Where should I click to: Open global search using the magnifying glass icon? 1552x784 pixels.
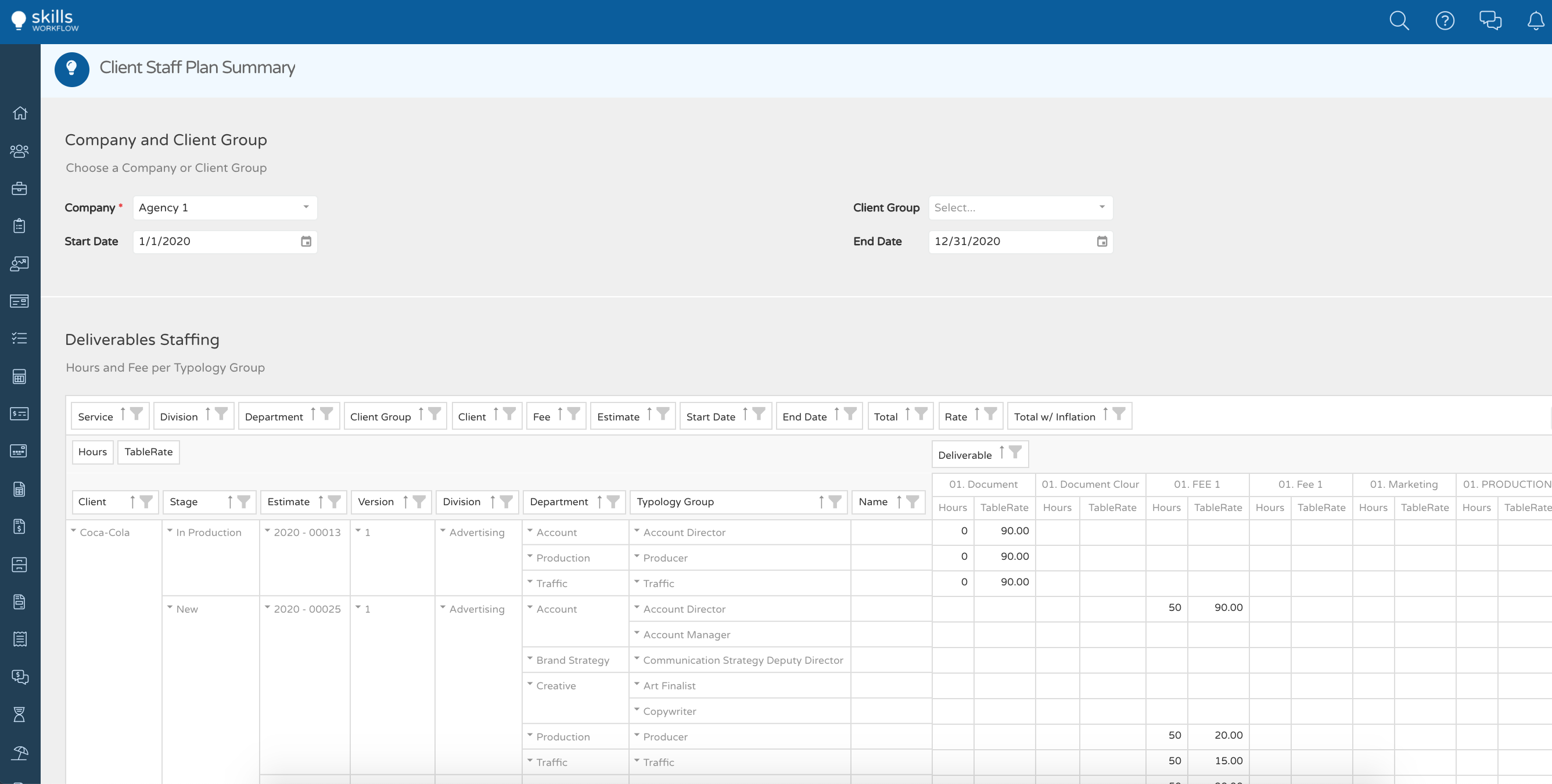point(1399,20)
